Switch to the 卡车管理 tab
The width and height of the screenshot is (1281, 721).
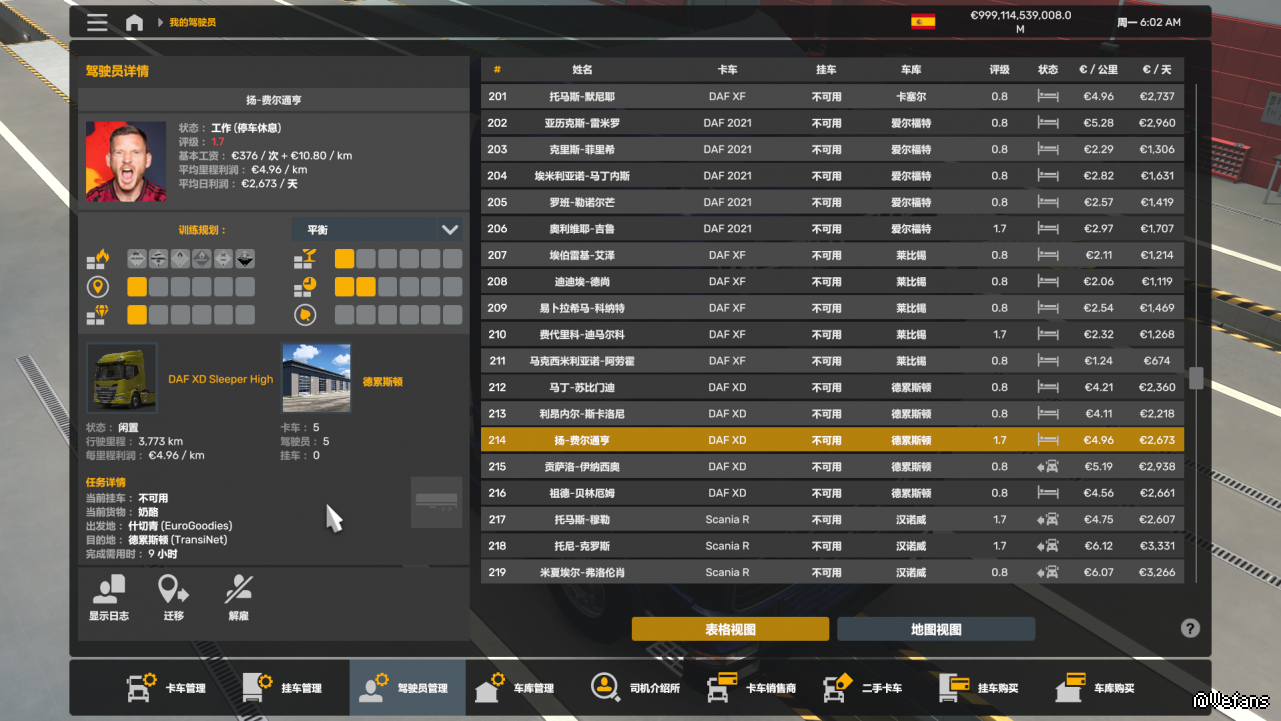click(166, 688)
